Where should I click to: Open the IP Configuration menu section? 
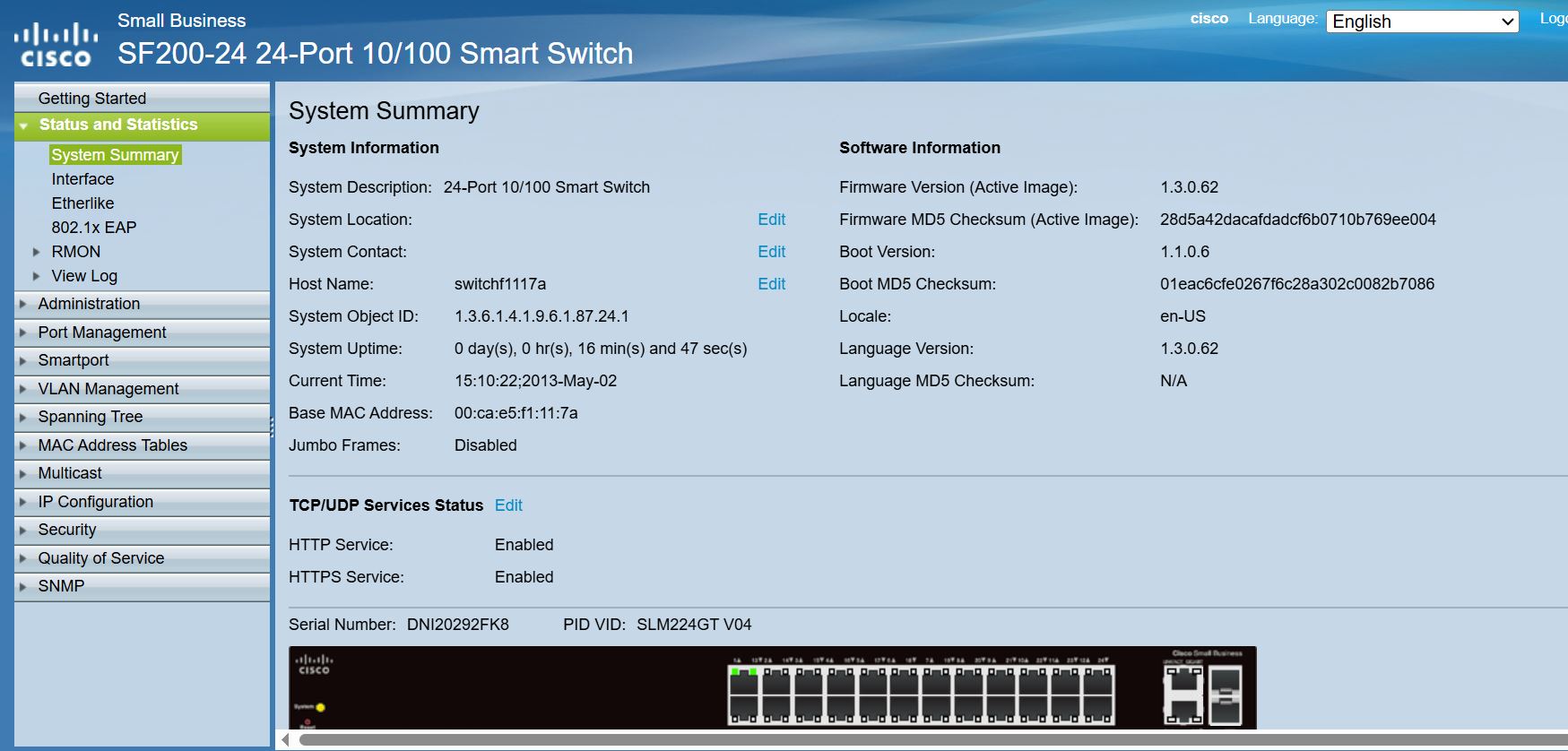pyautogui.click(x=142, y=502)
